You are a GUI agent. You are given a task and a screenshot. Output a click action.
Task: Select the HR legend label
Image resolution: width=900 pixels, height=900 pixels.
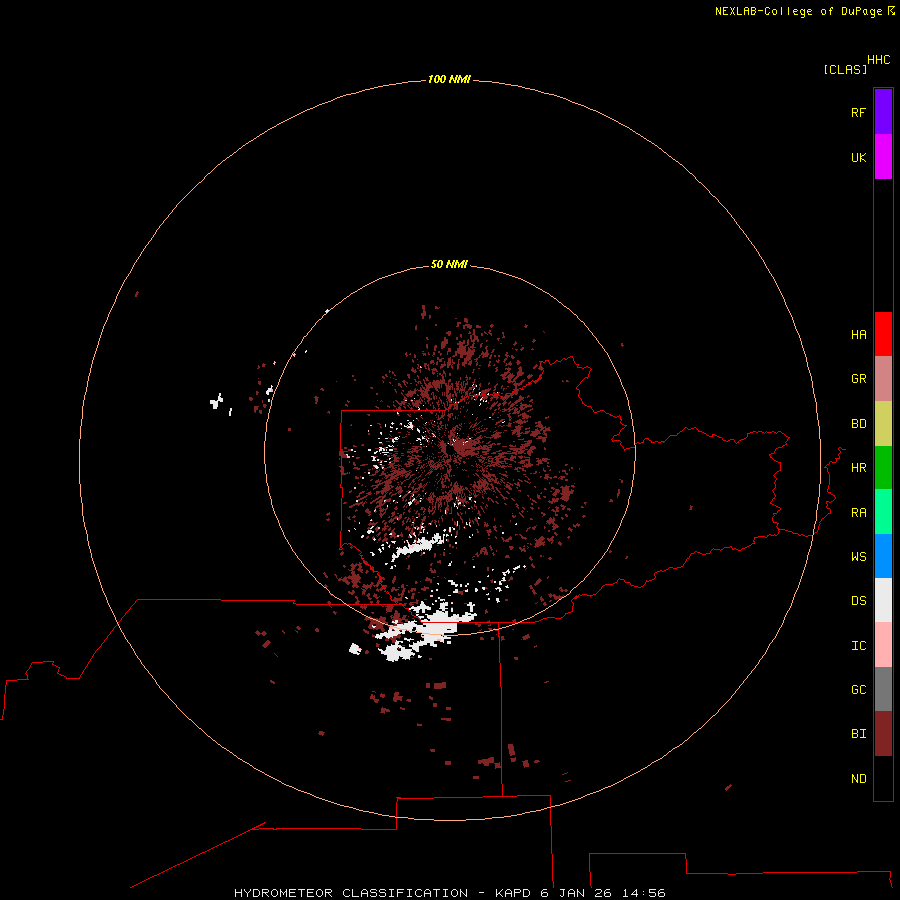[x=858, y=468]
